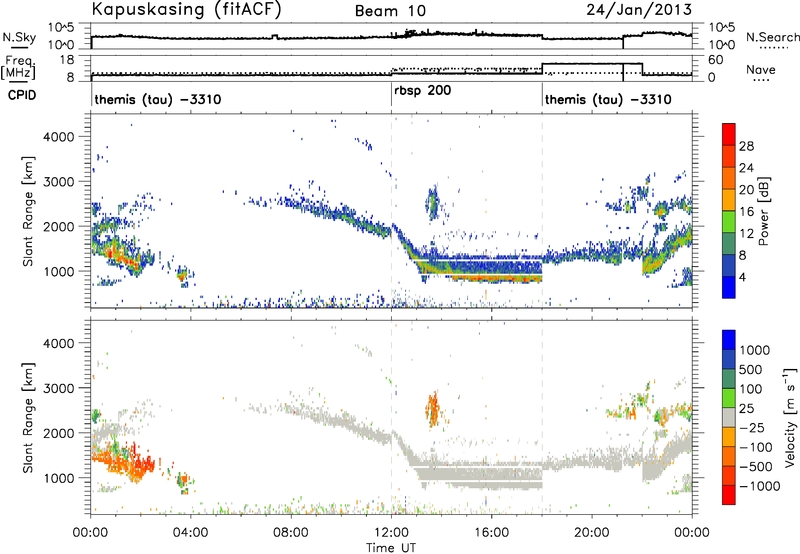Click the 3000 tick in the velocity panel
This screenshot has height=554, width=800.
(58, 388)
